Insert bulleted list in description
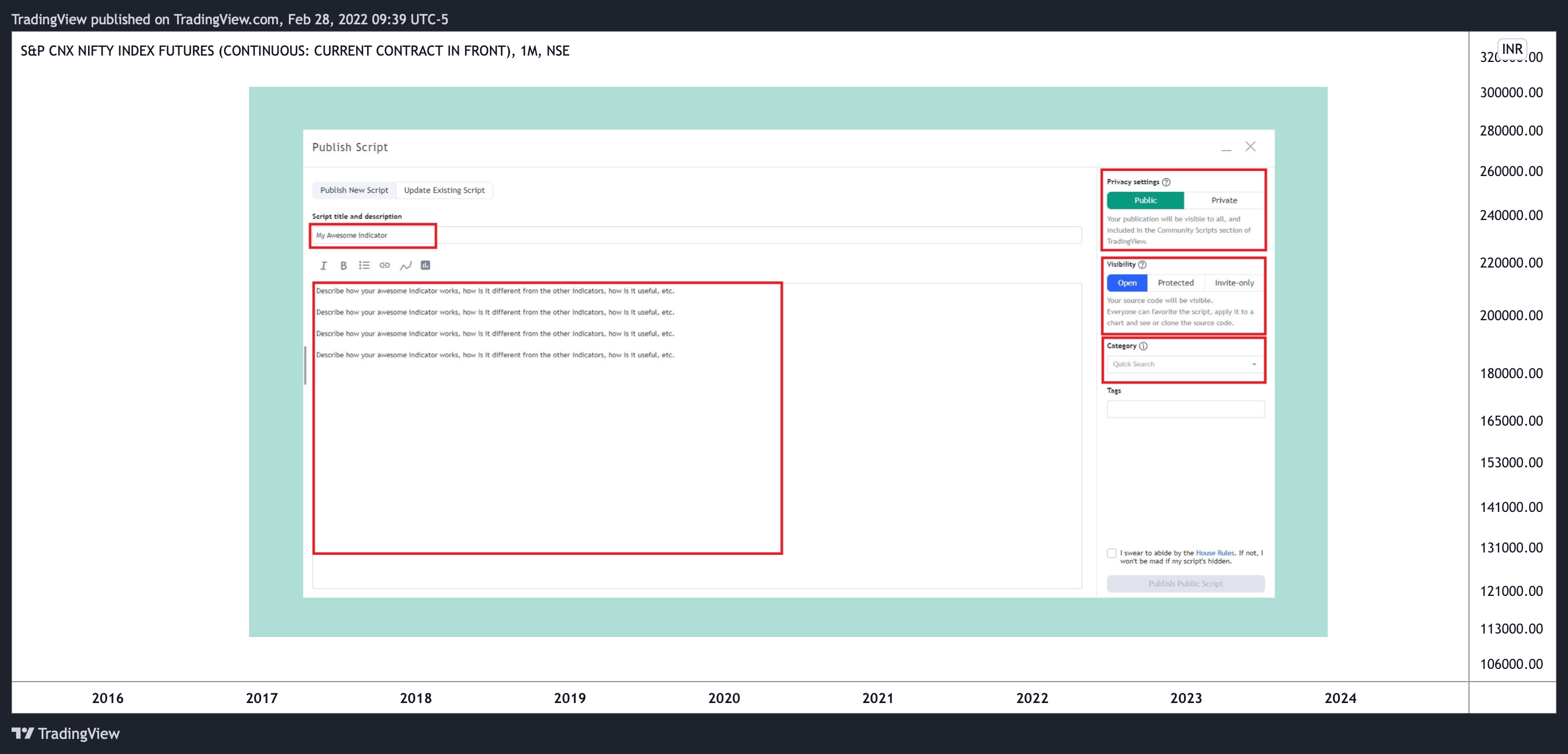Screen dimensions: 1568x754 (364, 265)
